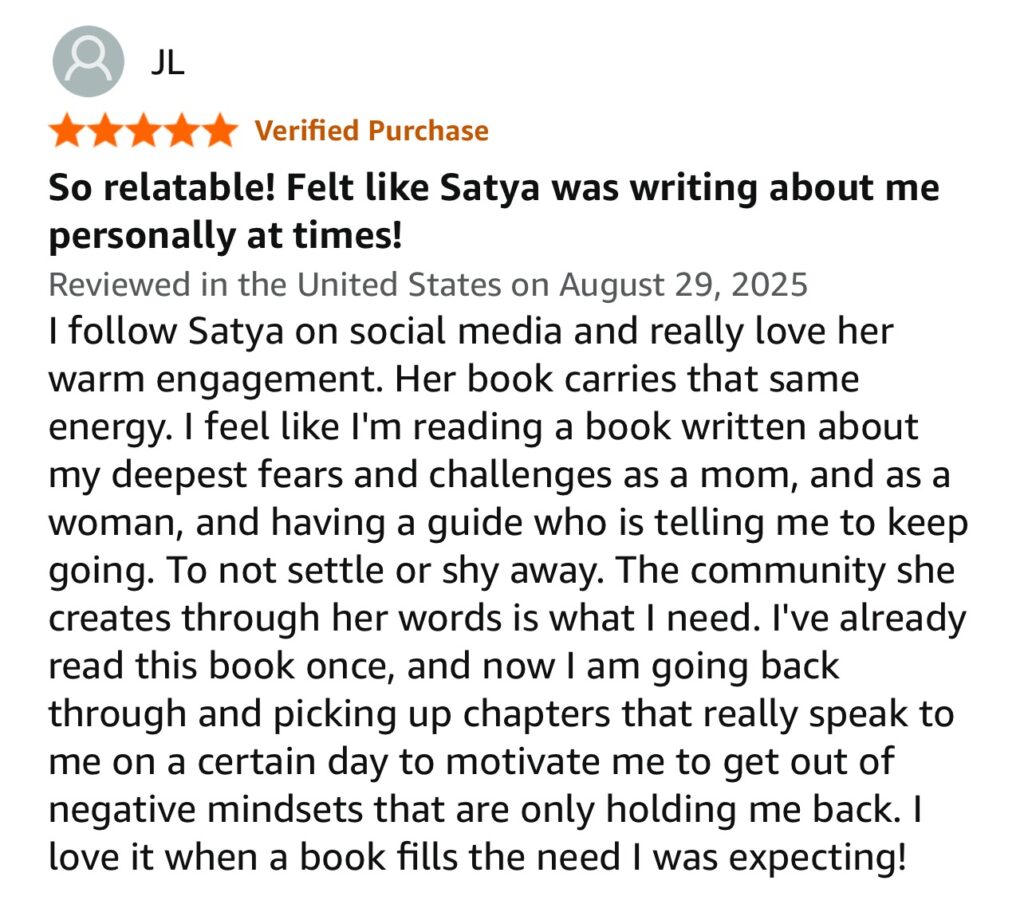
Task: Click the gray profile avatar icon
Action: (x=88, y=62)
